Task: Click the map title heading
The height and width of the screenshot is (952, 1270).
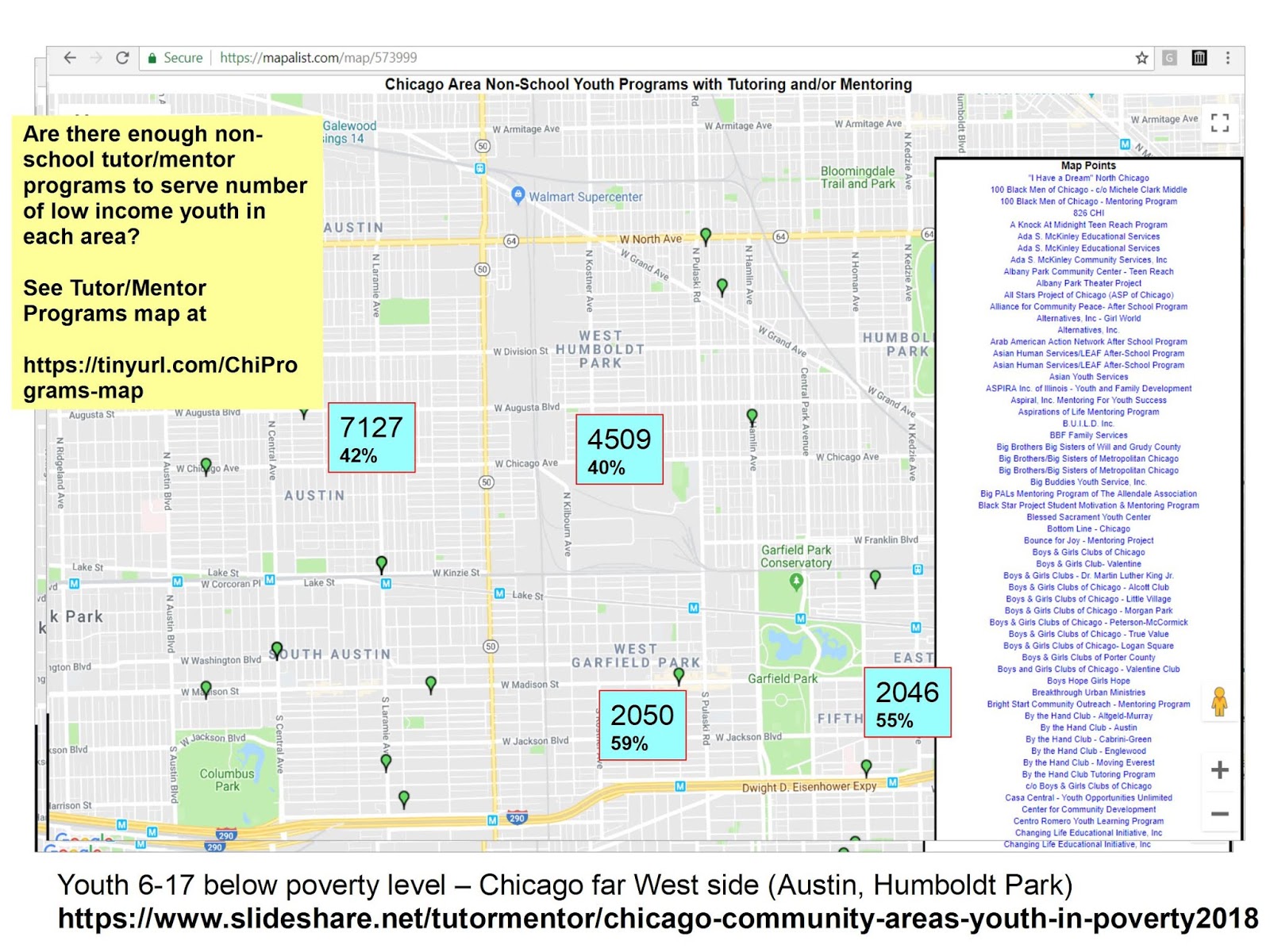Action: click(x=648, y=84)
